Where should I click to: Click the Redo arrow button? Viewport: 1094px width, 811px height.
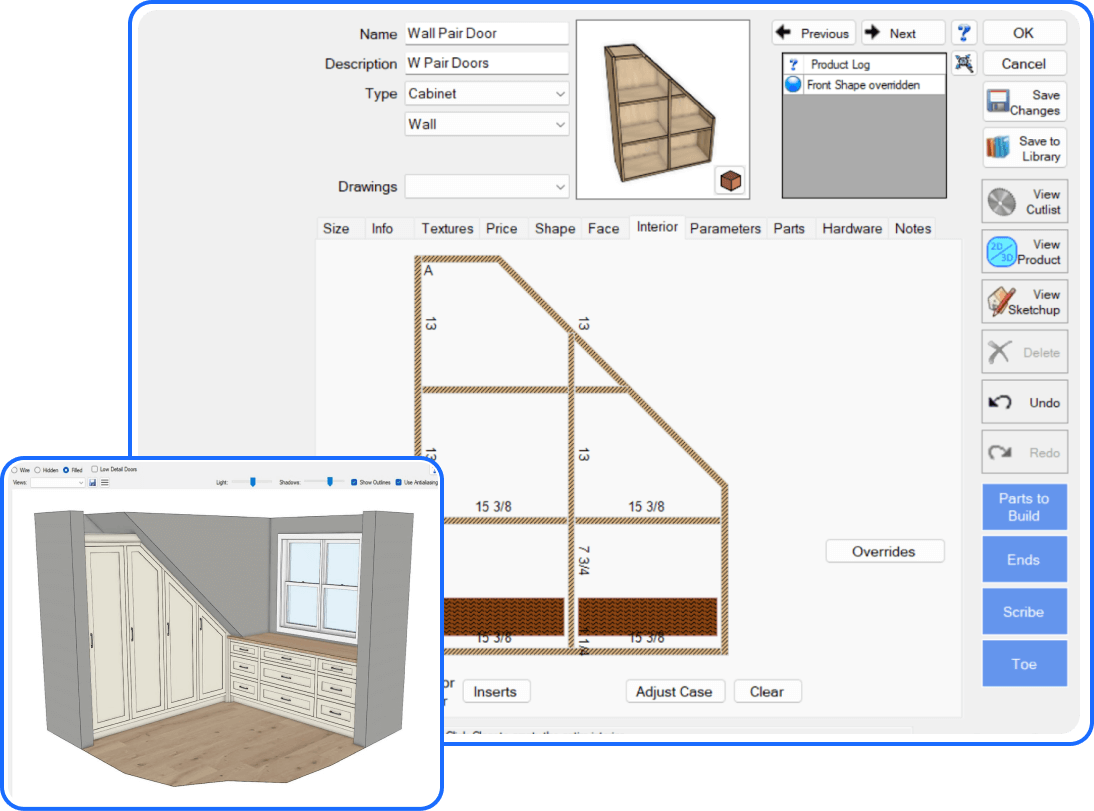pyautogui.click(x=1024, y=452)
